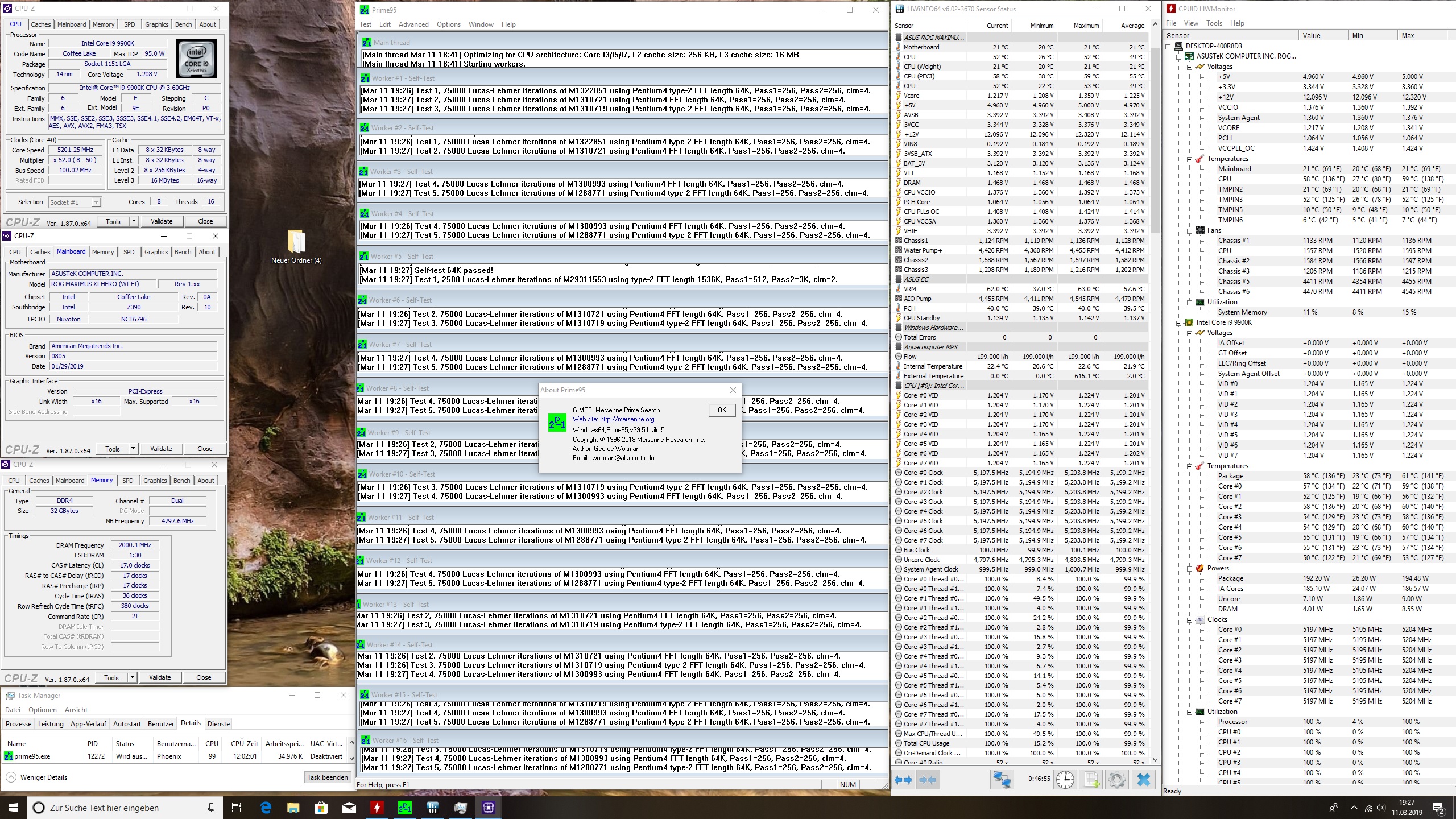Click Task-Manager details list scrollbar down arrow
This screenshot has width=1456, height=819.
pos(351,758)
